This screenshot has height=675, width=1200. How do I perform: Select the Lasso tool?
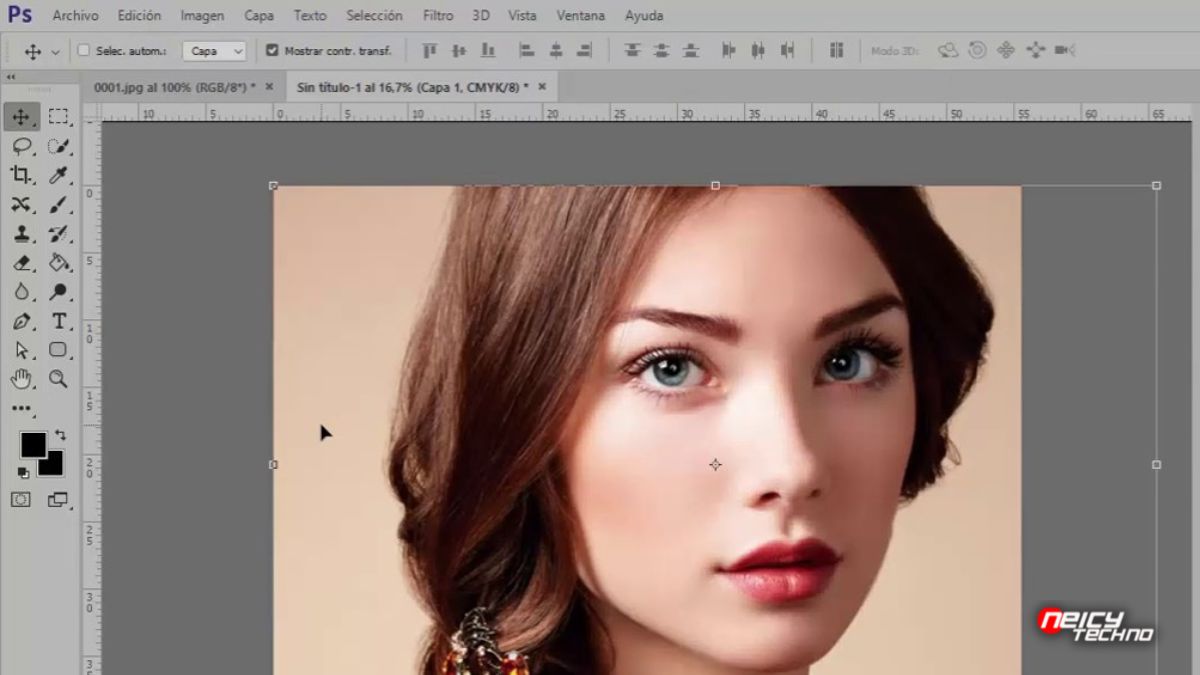21,147
